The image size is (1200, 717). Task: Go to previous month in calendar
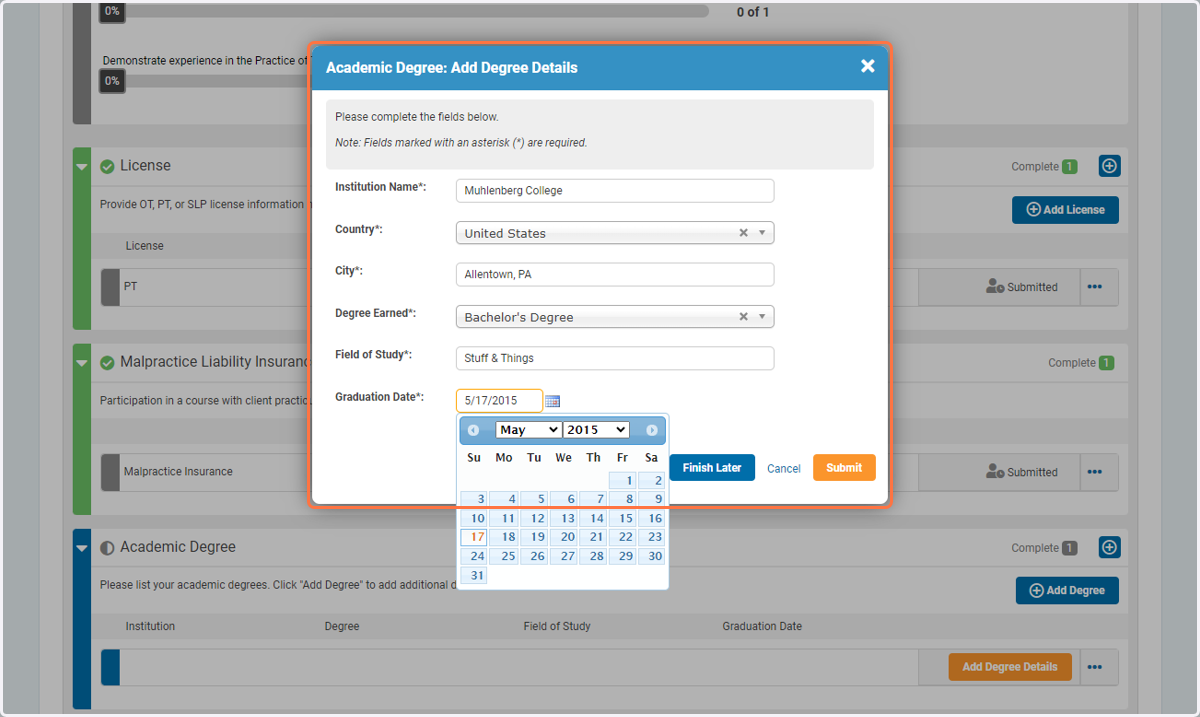coord(474,430)
